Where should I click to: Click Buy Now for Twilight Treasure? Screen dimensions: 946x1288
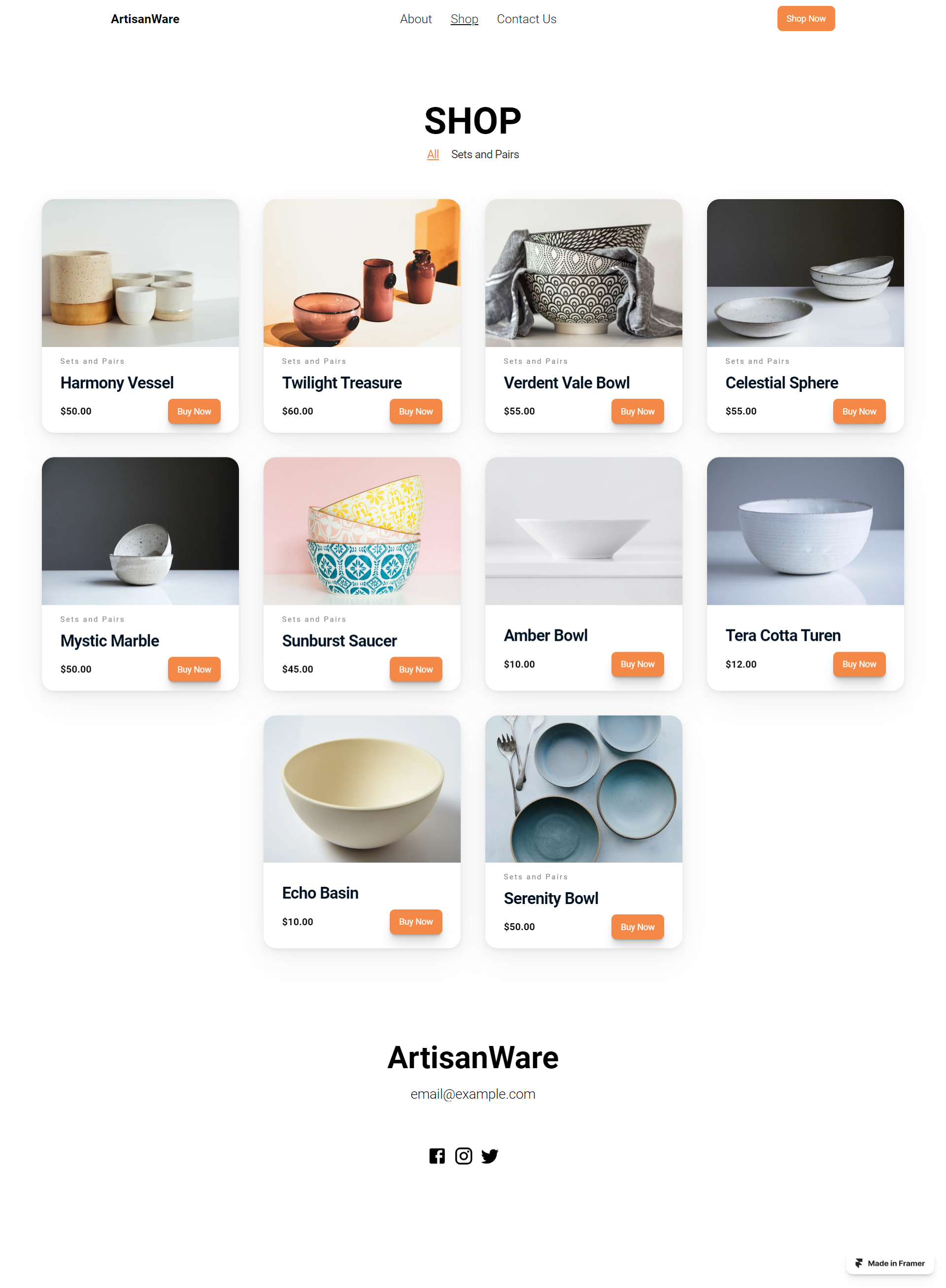point(416,412)
